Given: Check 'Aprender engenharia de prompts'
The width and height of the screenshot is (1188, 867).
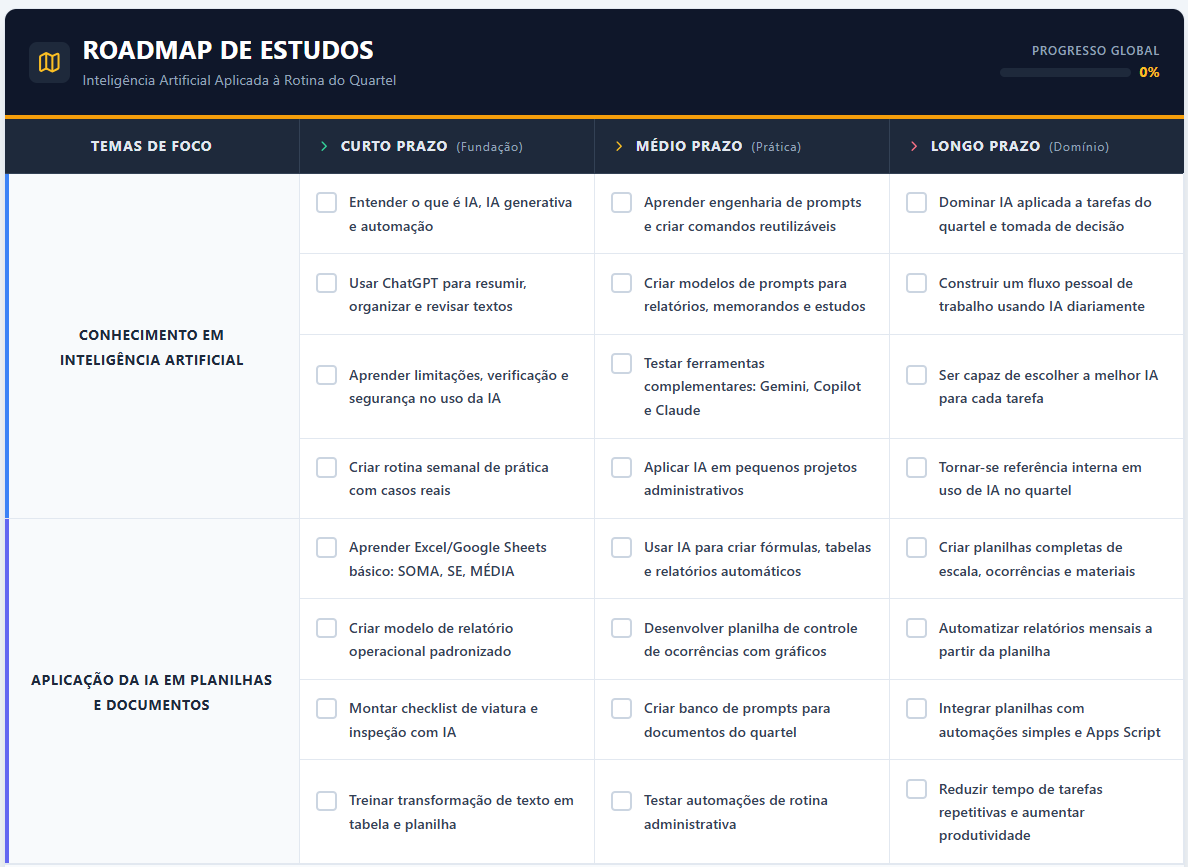Looking at the screenshot, I should pos(621,202).
